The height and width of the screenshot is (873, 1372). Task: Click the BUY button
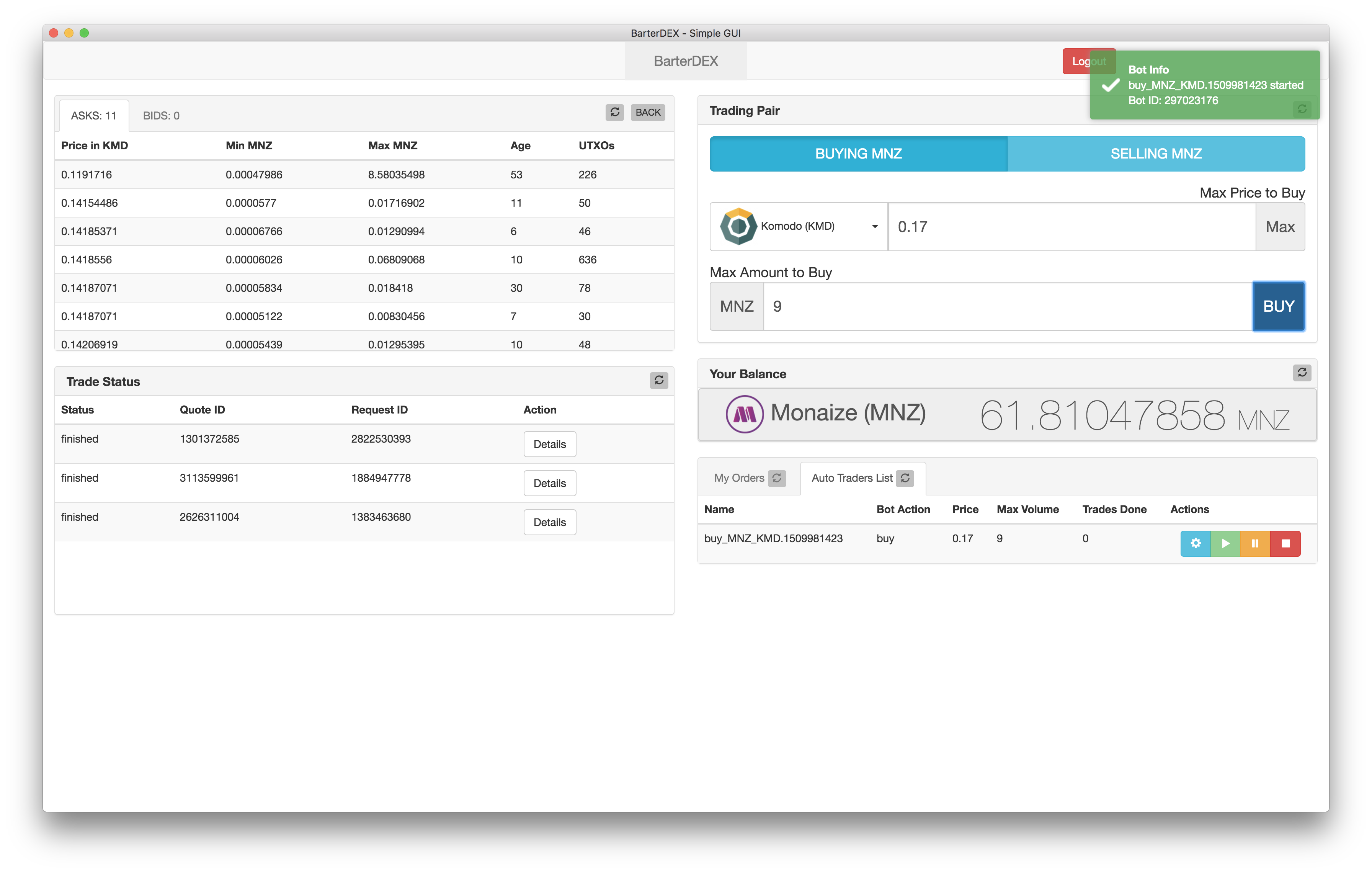[1279, 306]
